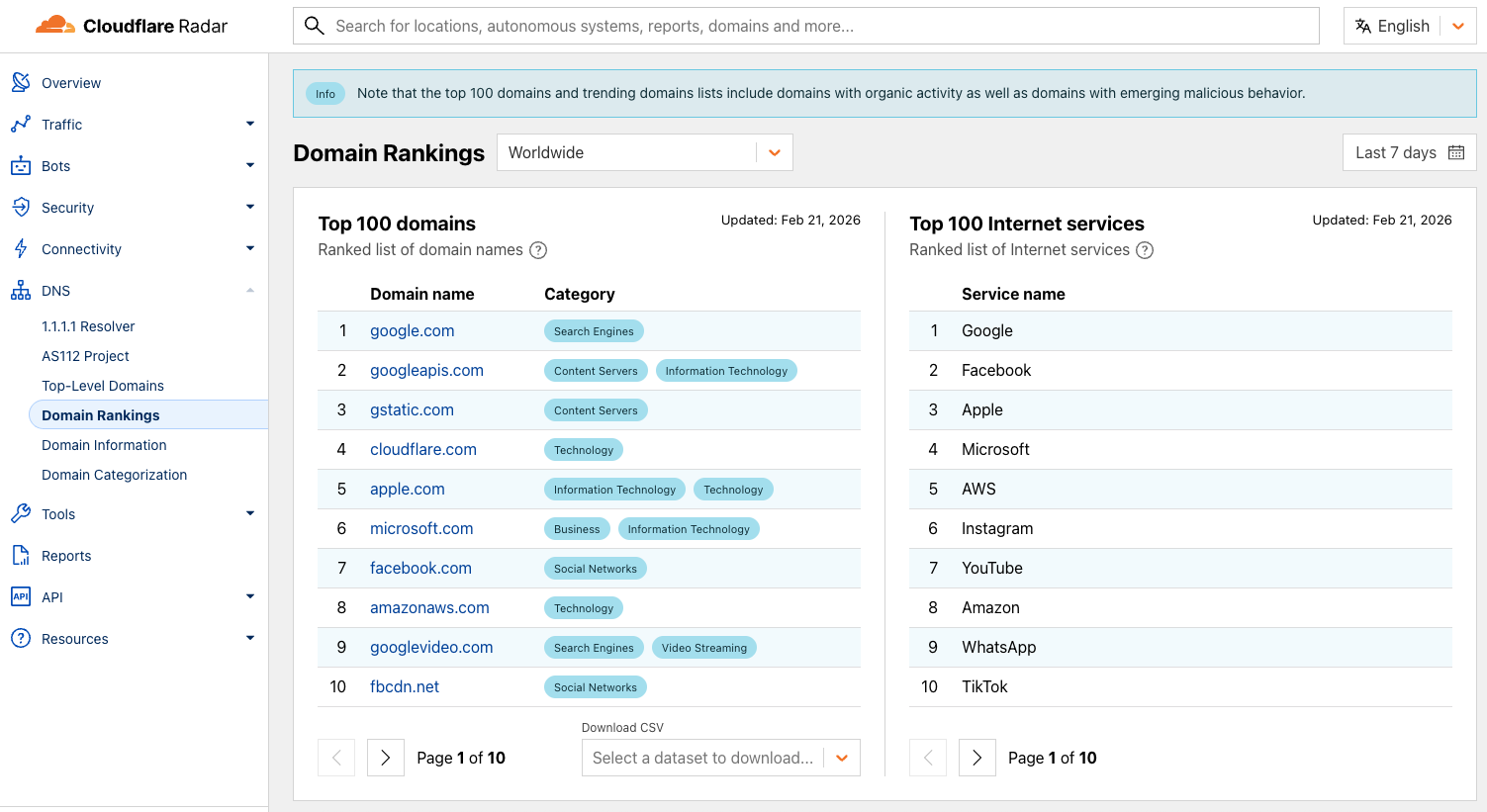Open Domain Information in the sidebar
1487x812 pixels.
point(104,445)
